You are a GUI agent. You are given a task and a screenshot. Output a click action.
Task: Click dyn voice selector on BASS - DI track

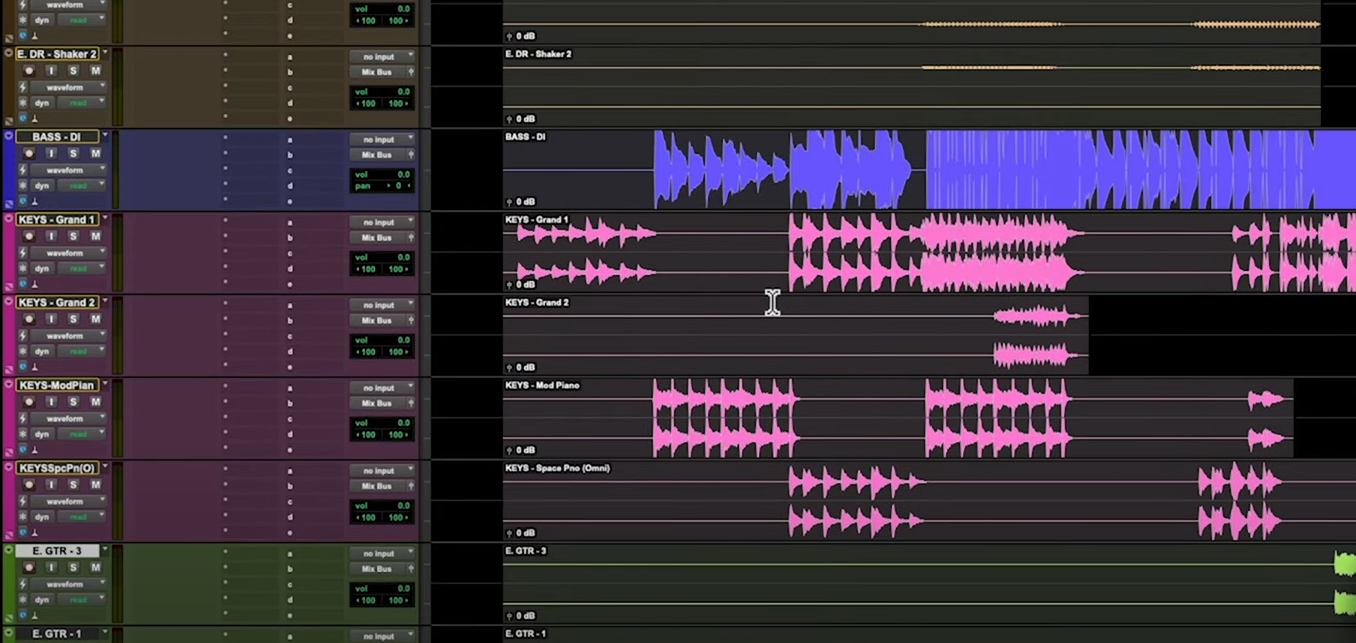click(x=44, y=186)
